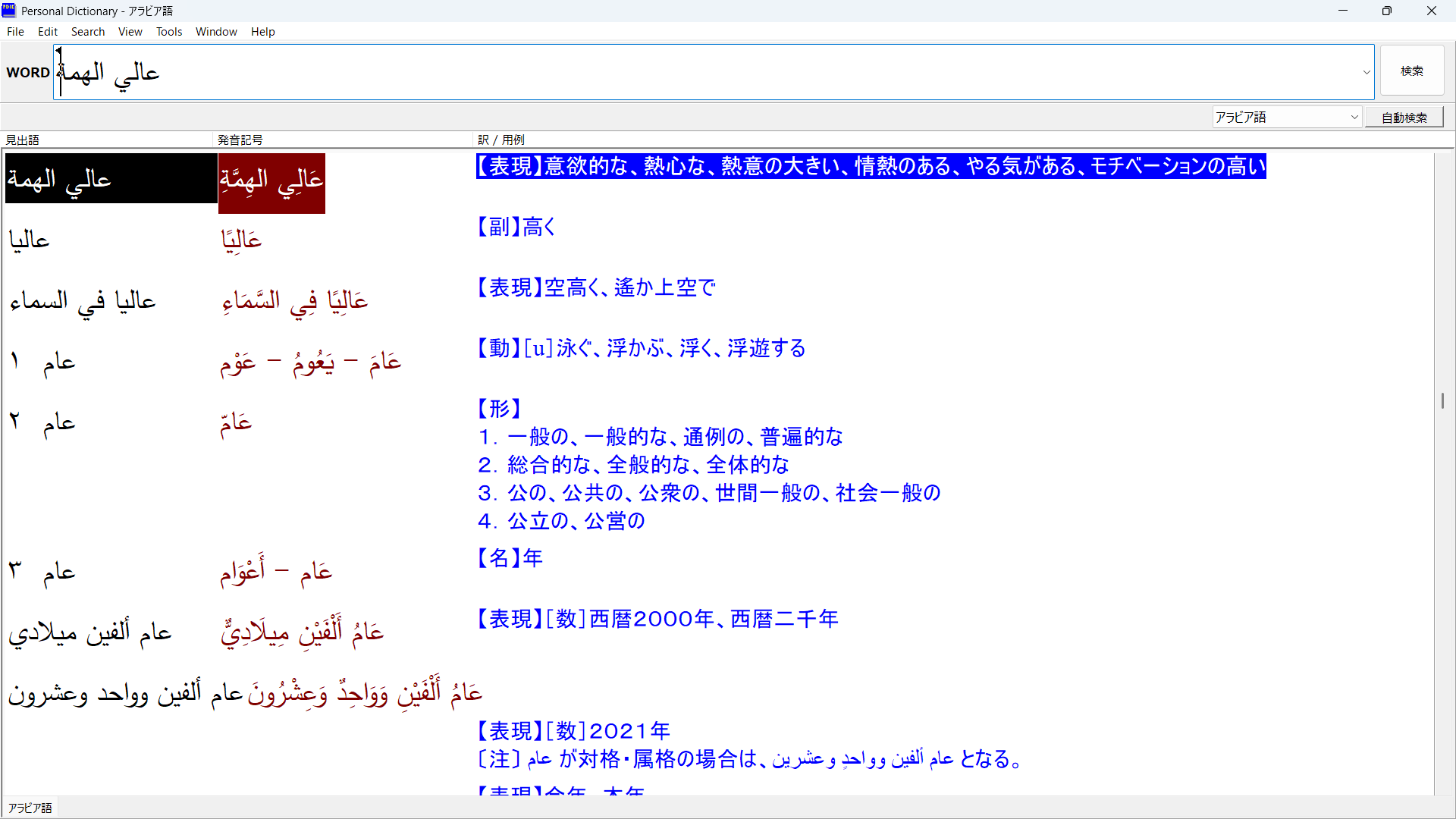Screen dimensions: 1456x819
Task: Click the 見出語 column header
Action: tap(23, 140)
